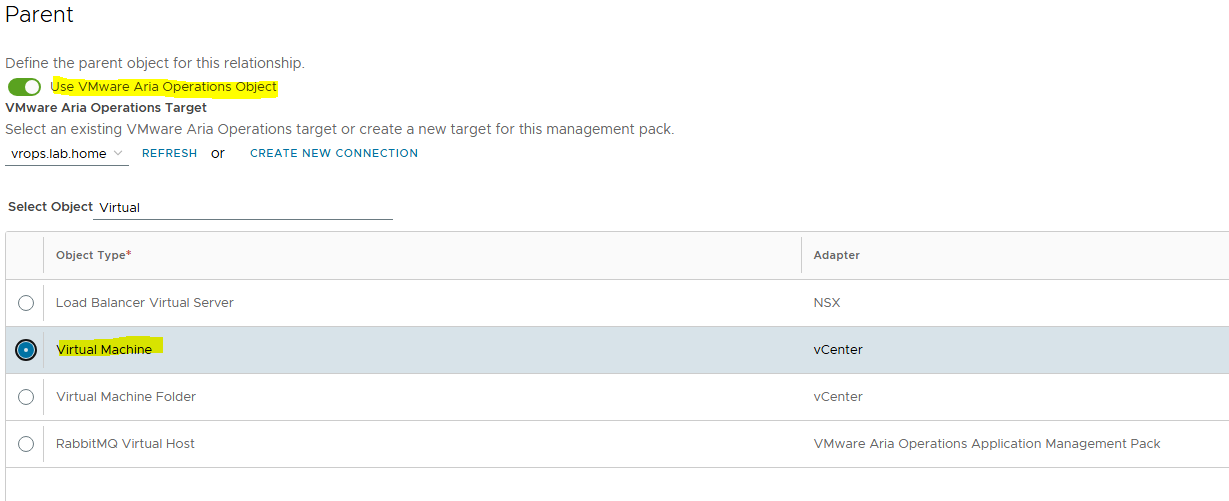
Task: Focus the Select Object search field
Action: [244, 208]
